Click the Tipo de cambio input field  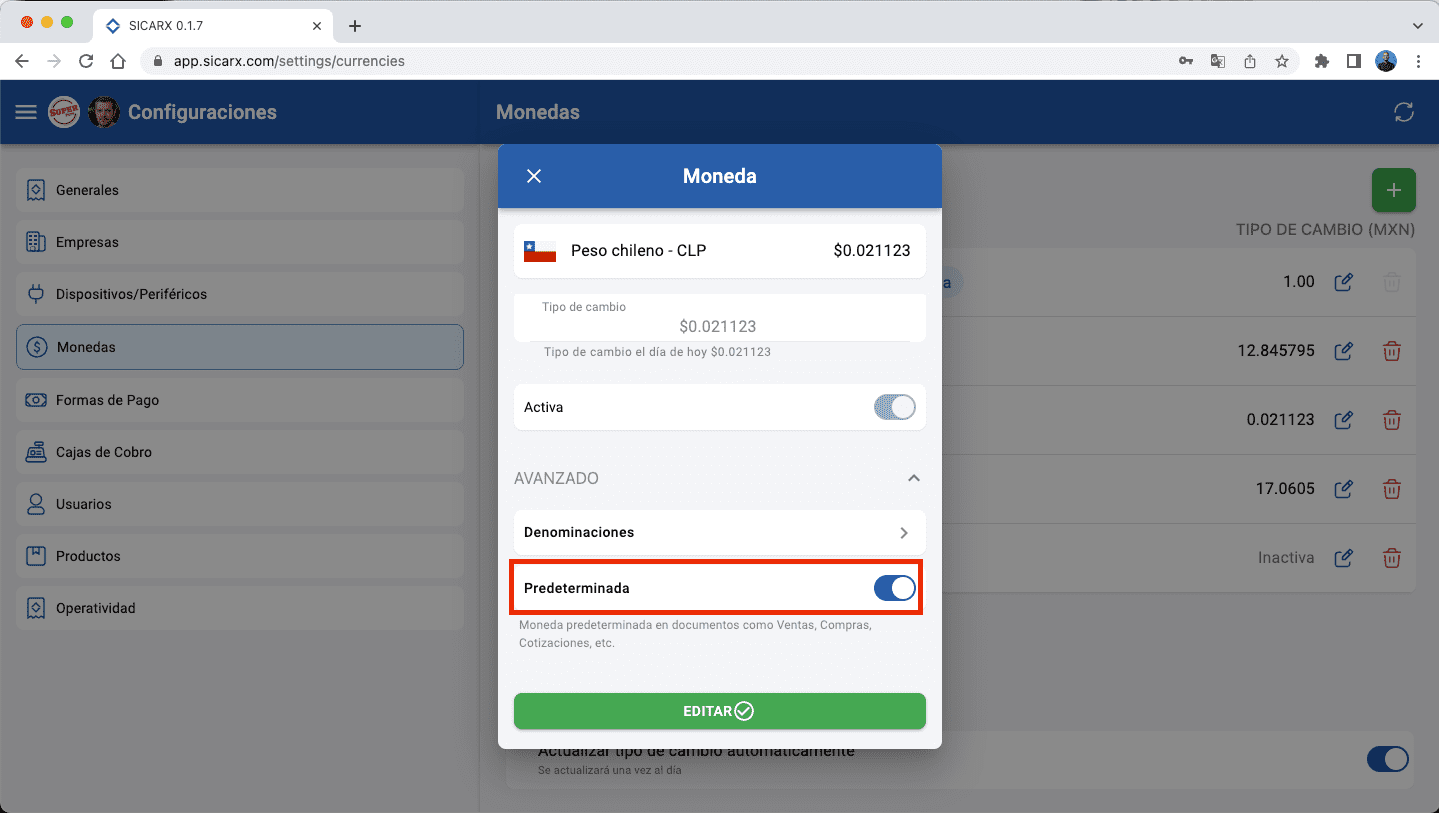click(x=719, y=323)
